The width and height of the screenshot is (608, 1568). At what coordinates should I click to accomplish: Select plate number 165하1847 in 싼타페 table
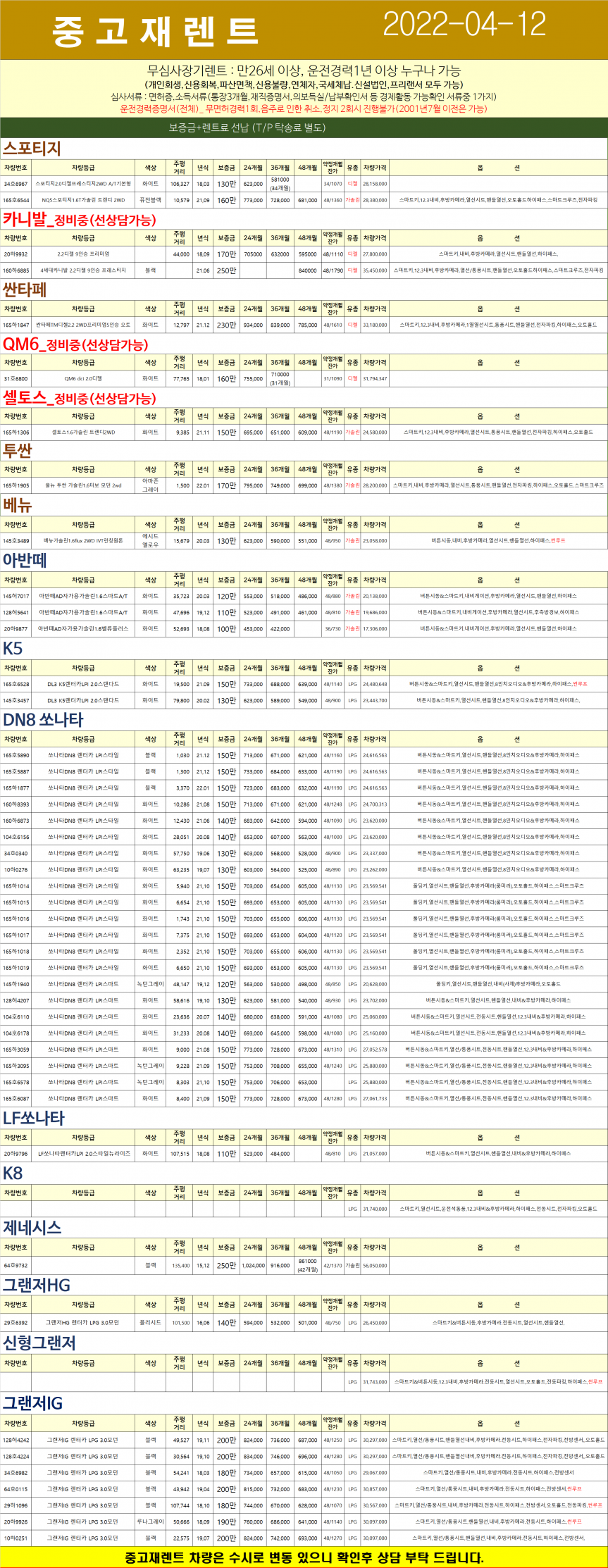tap(15, 325)
